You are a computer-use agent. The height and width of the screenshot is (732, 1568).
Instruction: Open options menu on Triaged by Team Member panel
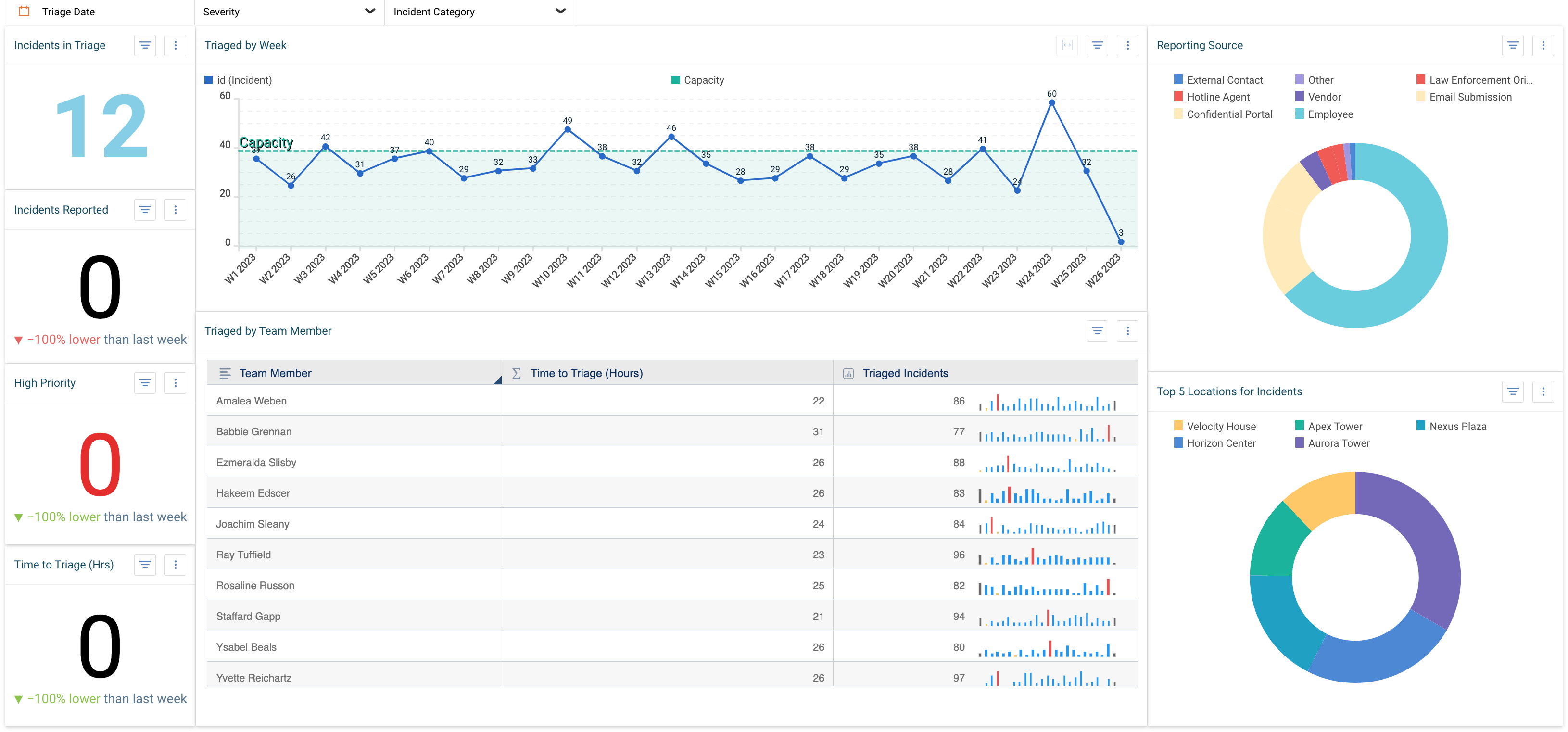click(1127, 330)
